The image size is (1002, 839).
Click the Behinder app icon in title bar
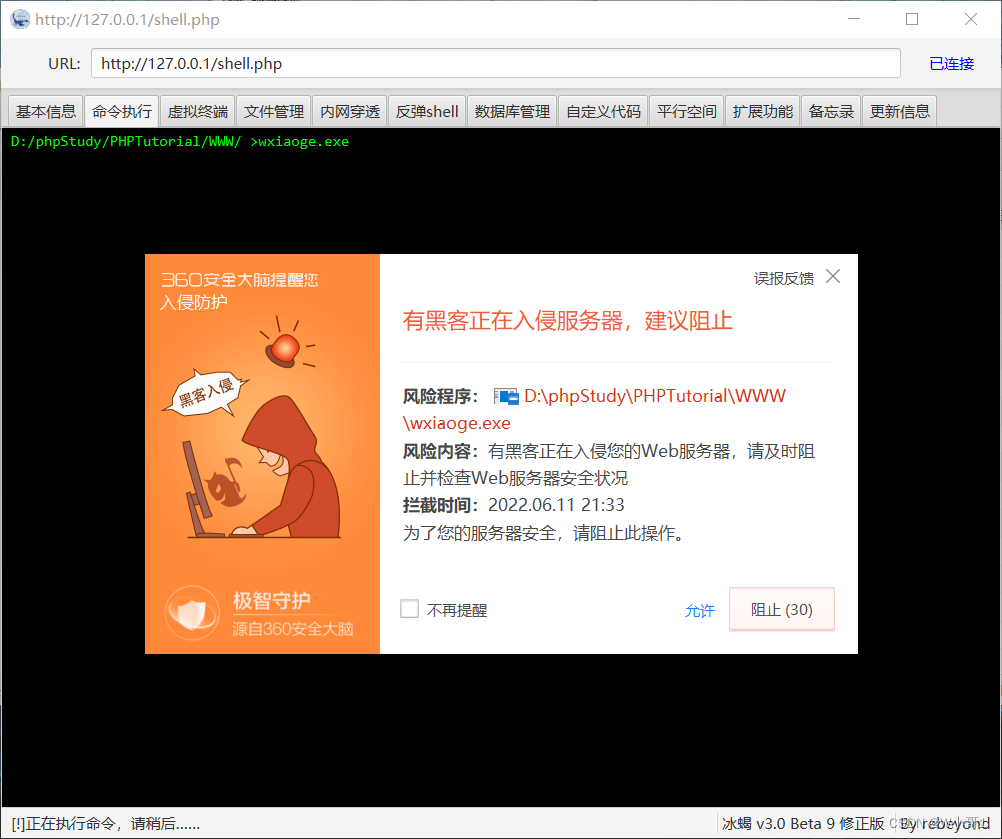click(x=20, y=19)
